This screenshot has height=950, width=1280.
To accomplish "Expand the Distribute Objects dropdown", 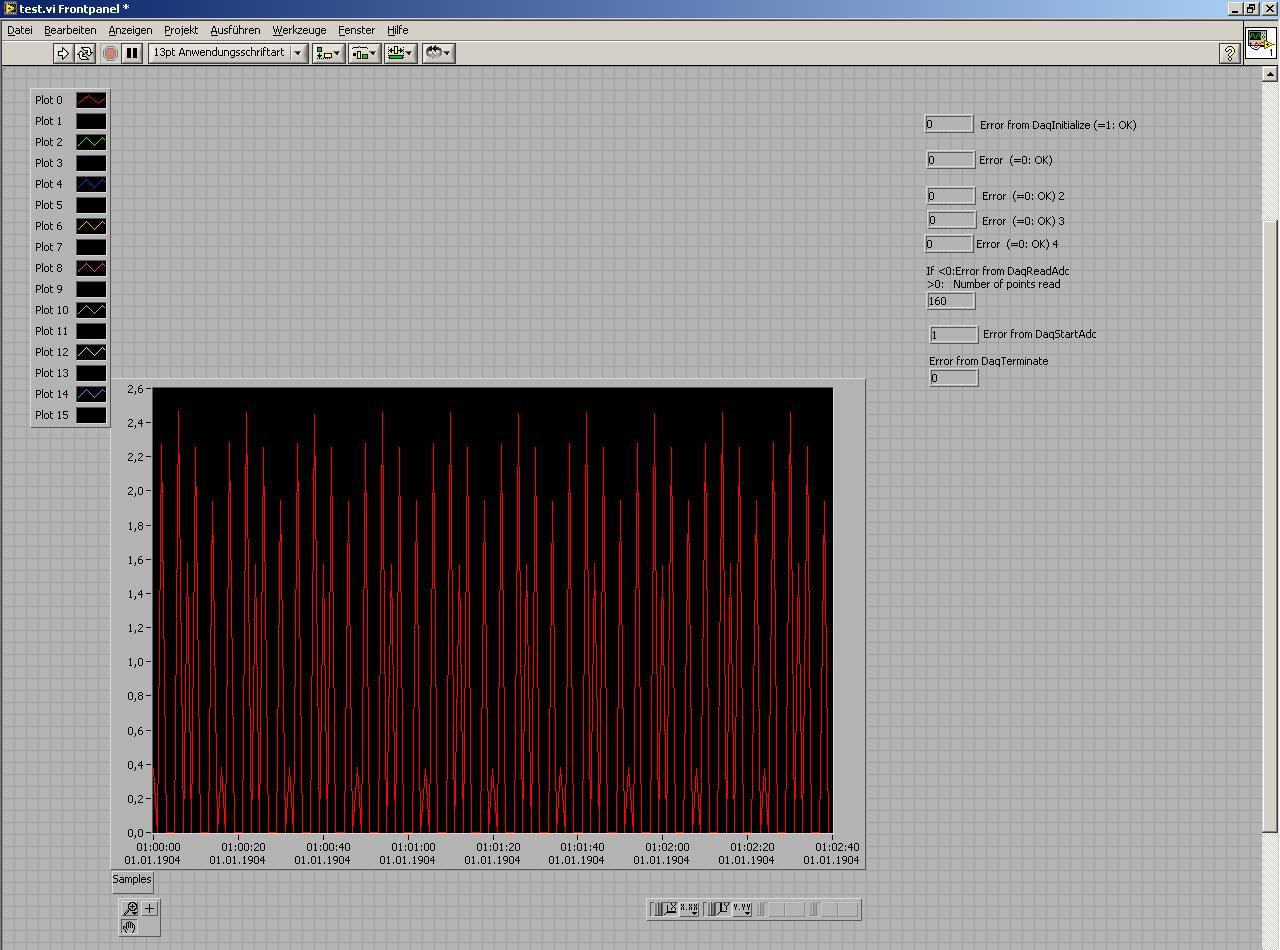I will point(364,53).
